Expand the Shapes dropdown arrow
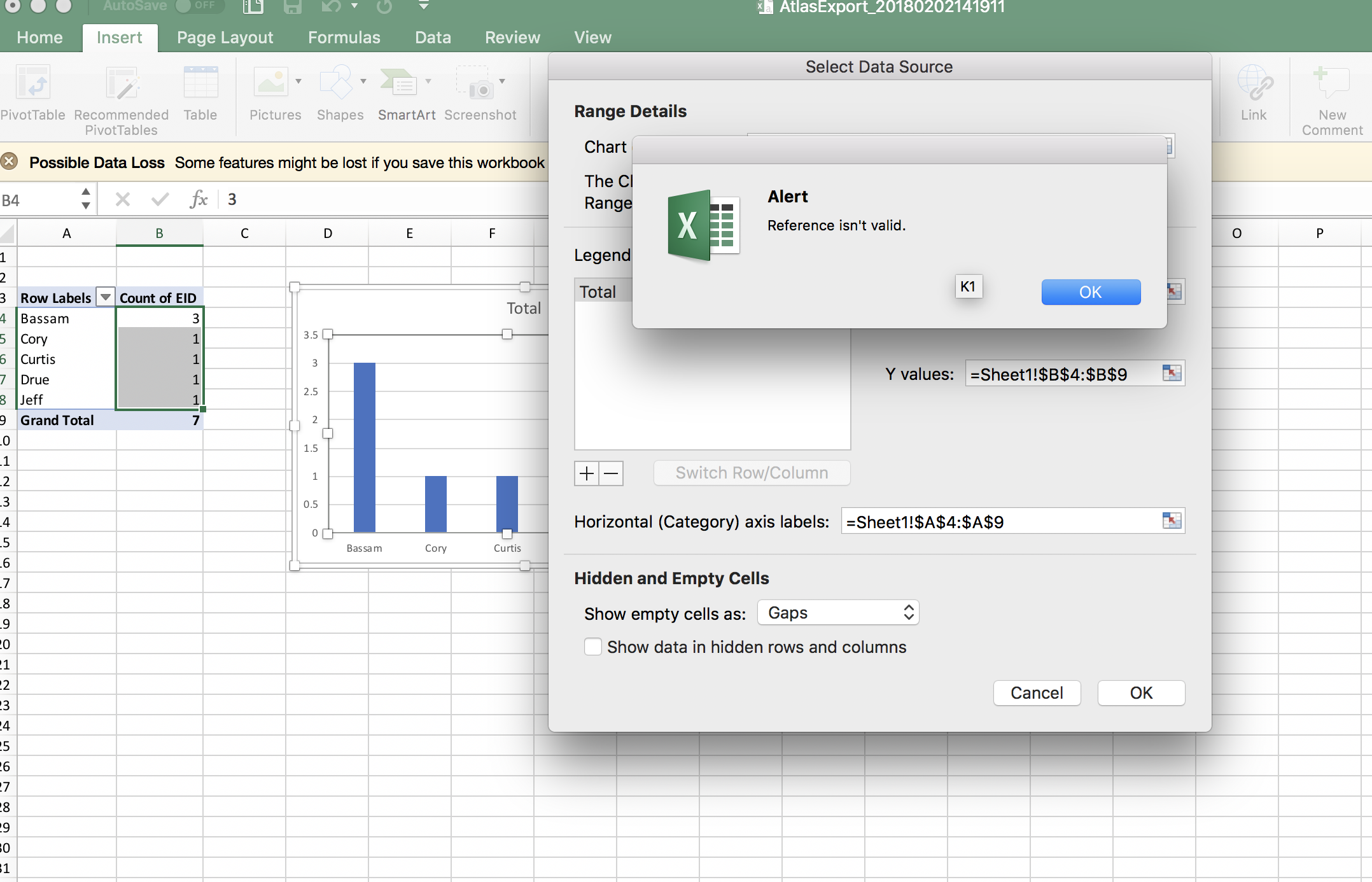1372x882 pixels. (x=363, y=81)
